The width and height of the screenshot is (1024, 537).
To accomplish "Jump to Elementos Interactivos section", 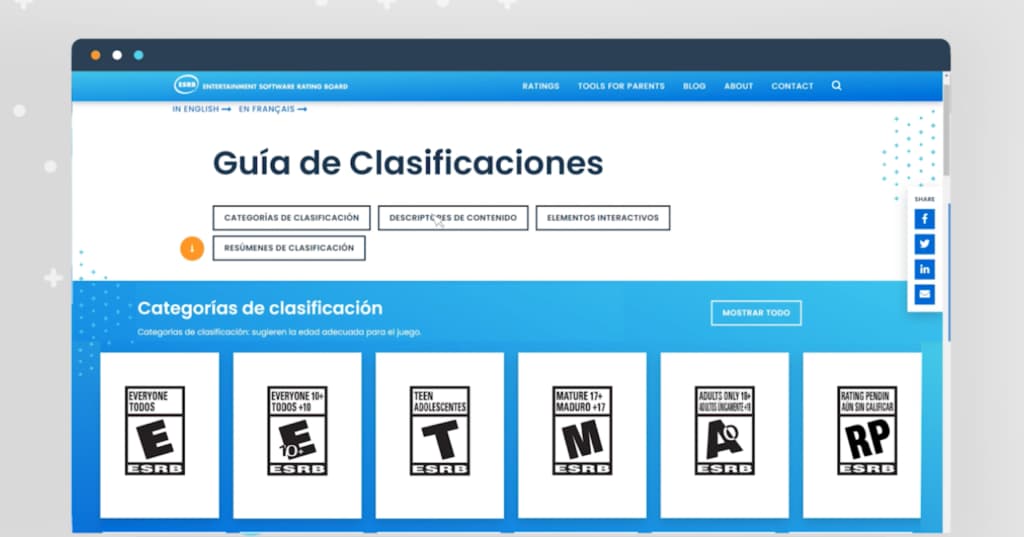I will [603, 218].
